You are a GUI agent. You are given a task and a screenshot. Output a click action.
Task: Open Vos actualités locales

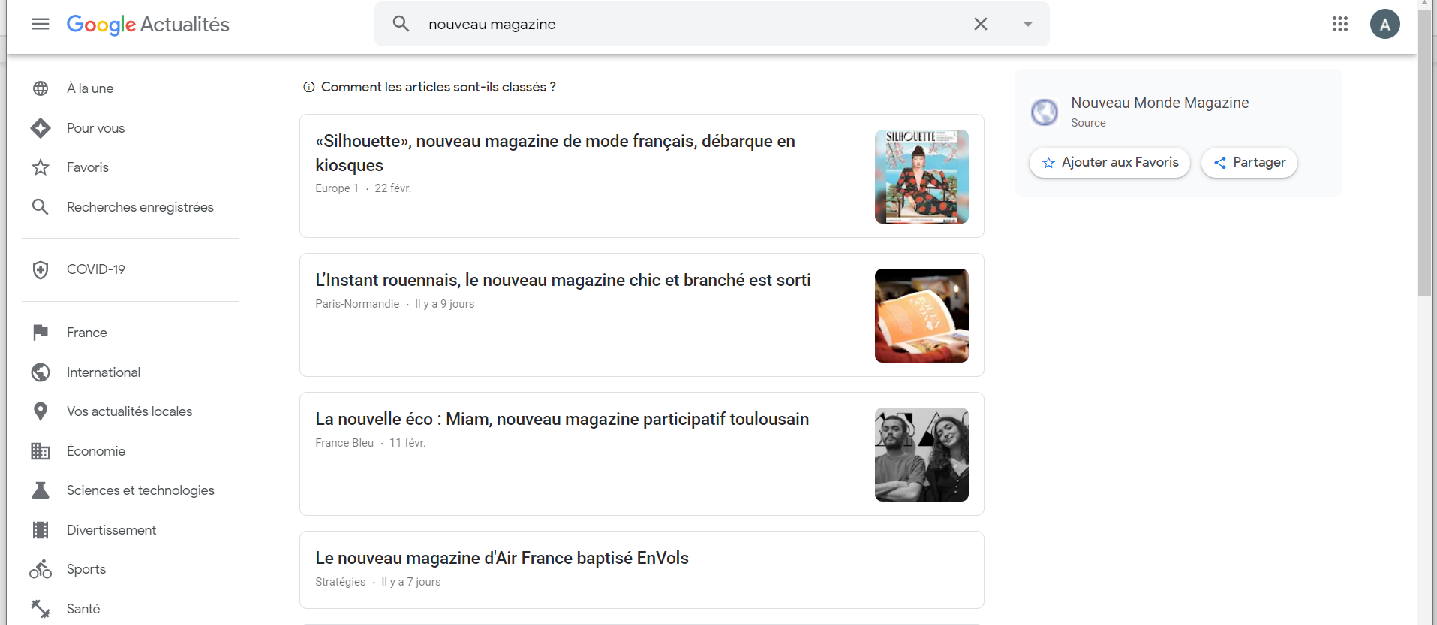click(x=129, y=411)
